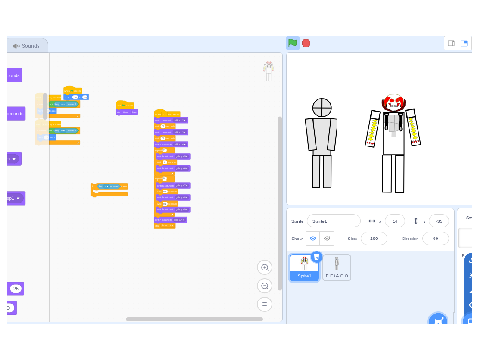Delete the selected sprite via trash badge

click(x=316, y=257)
